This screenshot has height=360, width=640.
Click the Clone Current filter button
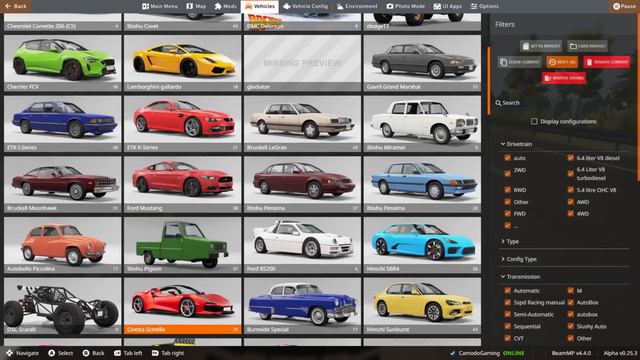click(520, 62)
